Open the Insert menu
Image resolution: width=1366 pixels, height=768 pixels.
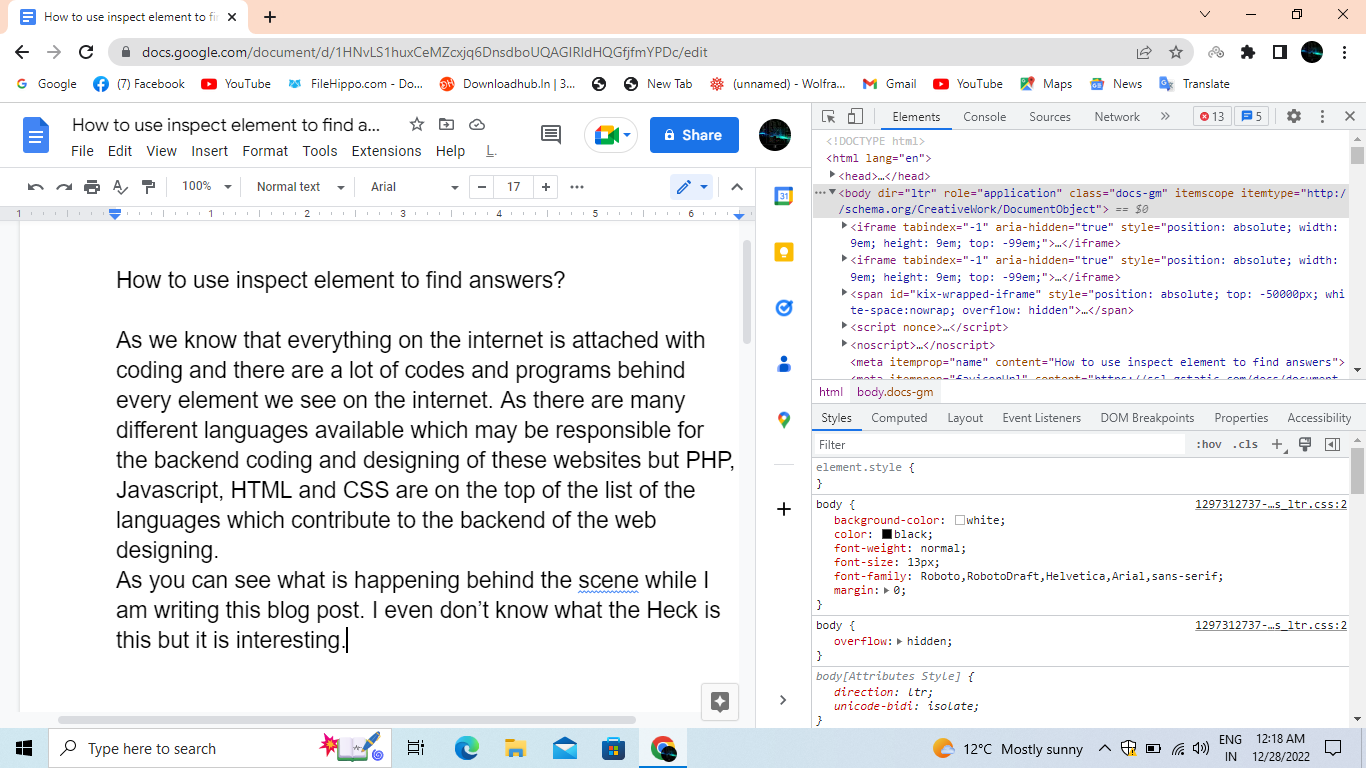[210, 151]
